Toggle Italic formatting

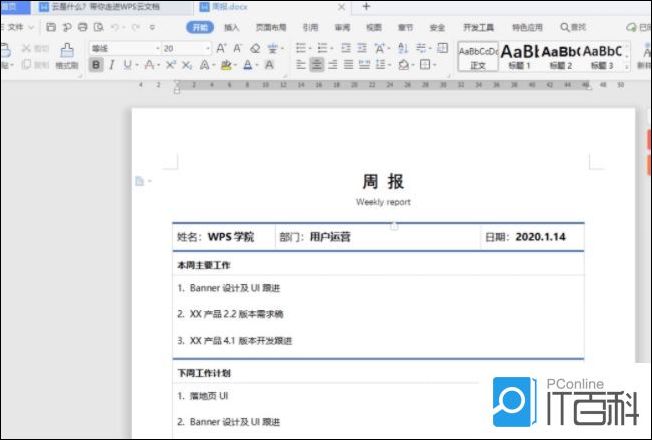112,65
